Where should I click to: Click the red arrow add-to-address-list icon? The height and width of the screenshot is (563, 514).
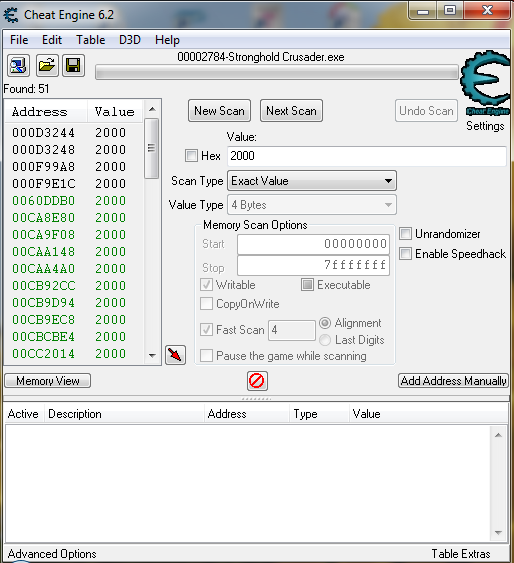tap(176, 355)
